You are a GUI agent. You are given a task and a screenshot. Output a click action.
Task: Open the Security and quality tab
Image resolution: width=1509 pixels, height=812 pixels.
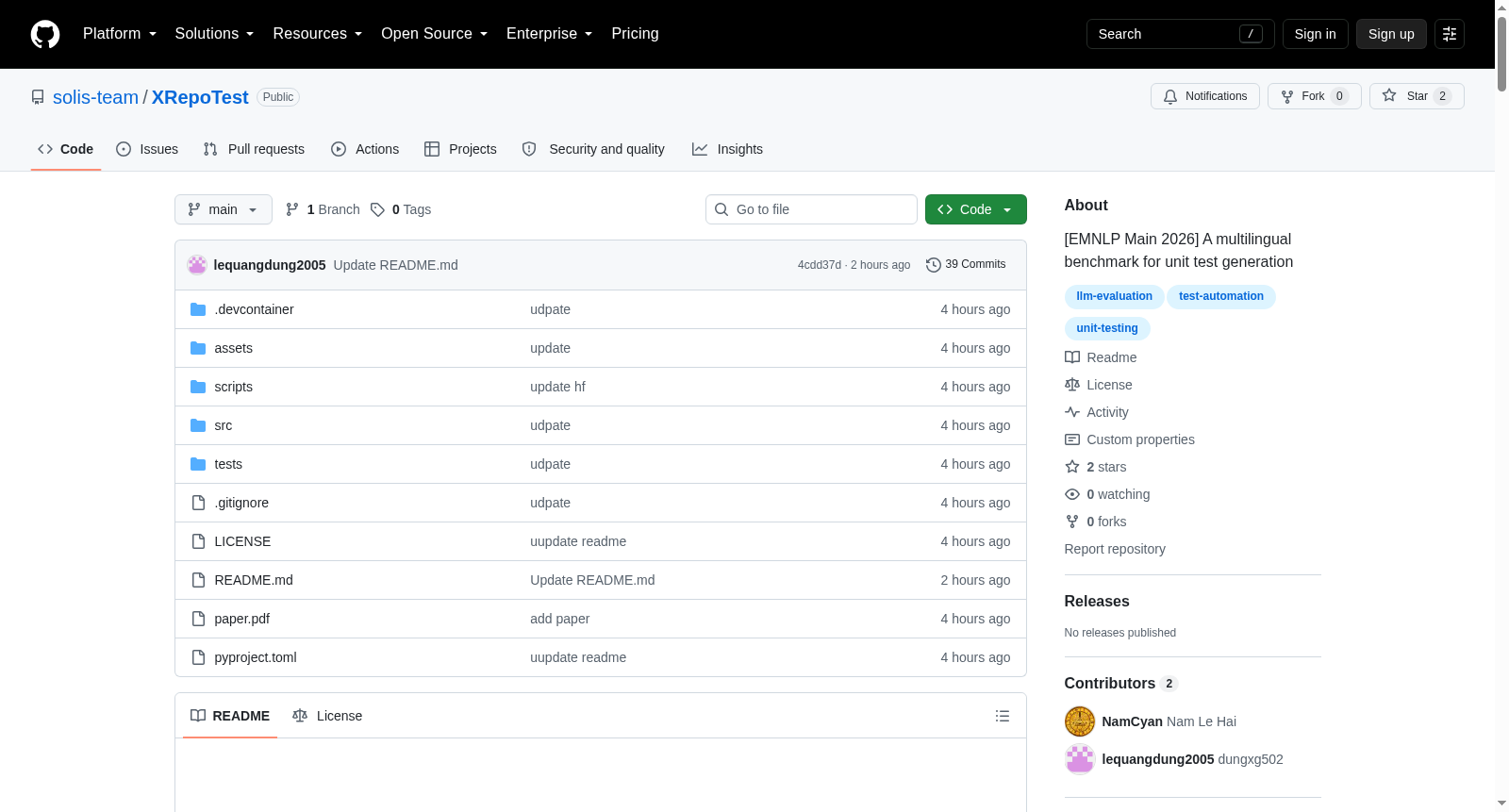click(593, 149)
